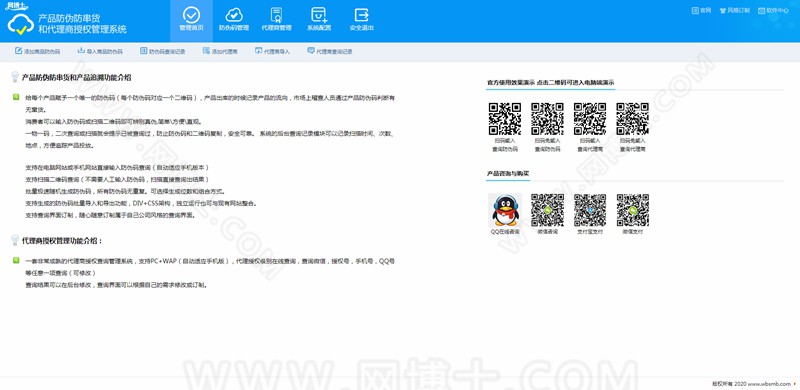Click the www.wbsmb.com copyright link
The image size is (800, 390).
pyautogui.click(x=769, y=383)
